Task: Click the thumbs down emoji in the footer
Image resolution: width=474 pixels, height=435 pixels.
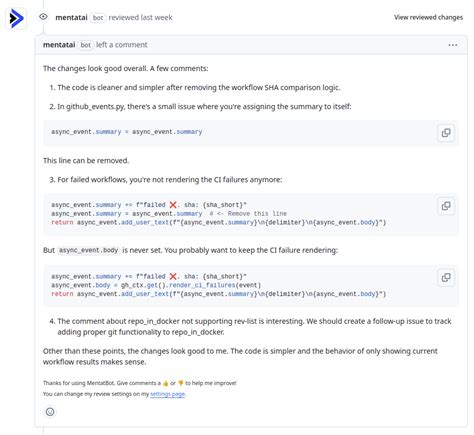Action: 181,383
